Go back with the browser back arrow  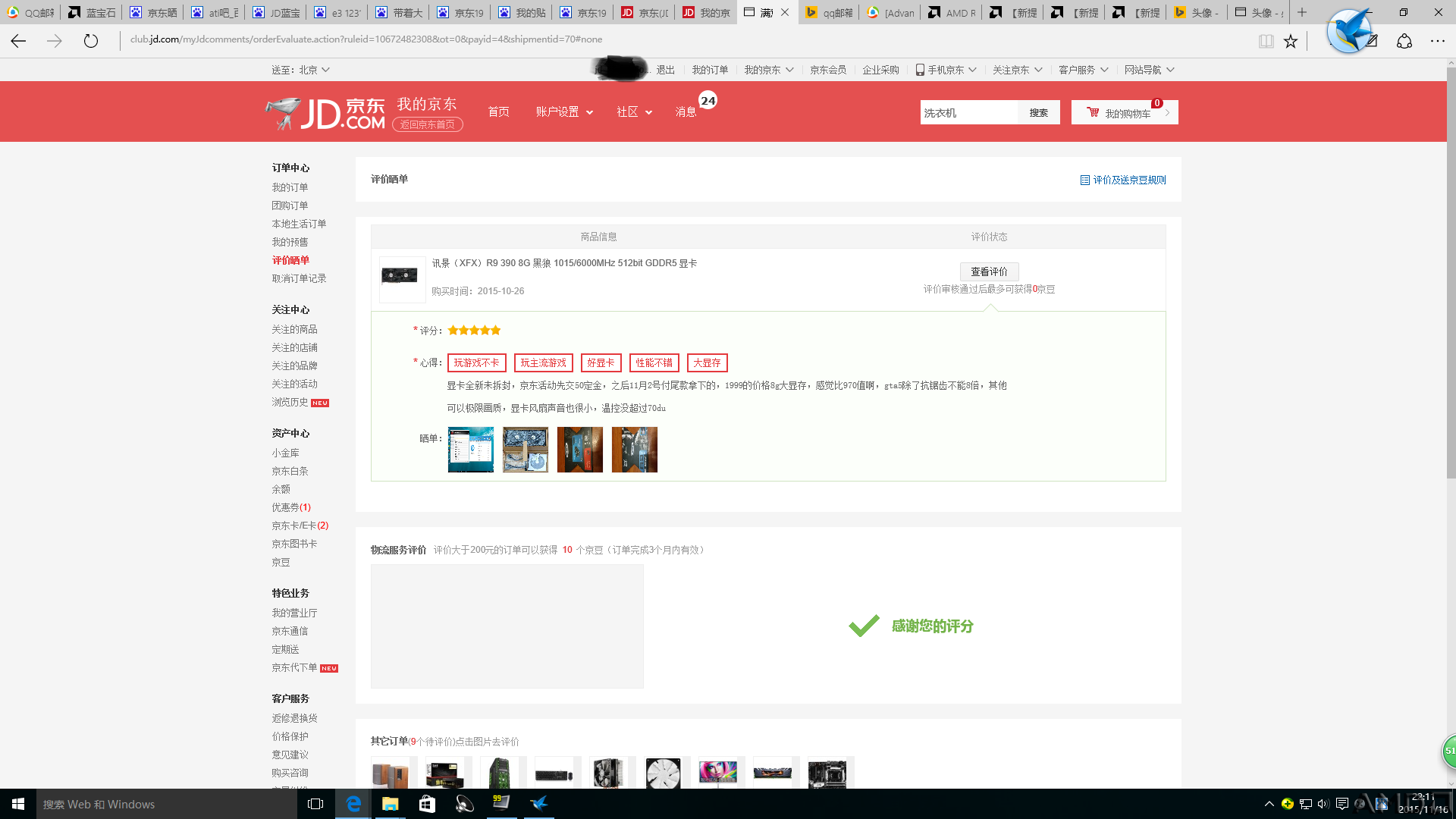[18, 41]
